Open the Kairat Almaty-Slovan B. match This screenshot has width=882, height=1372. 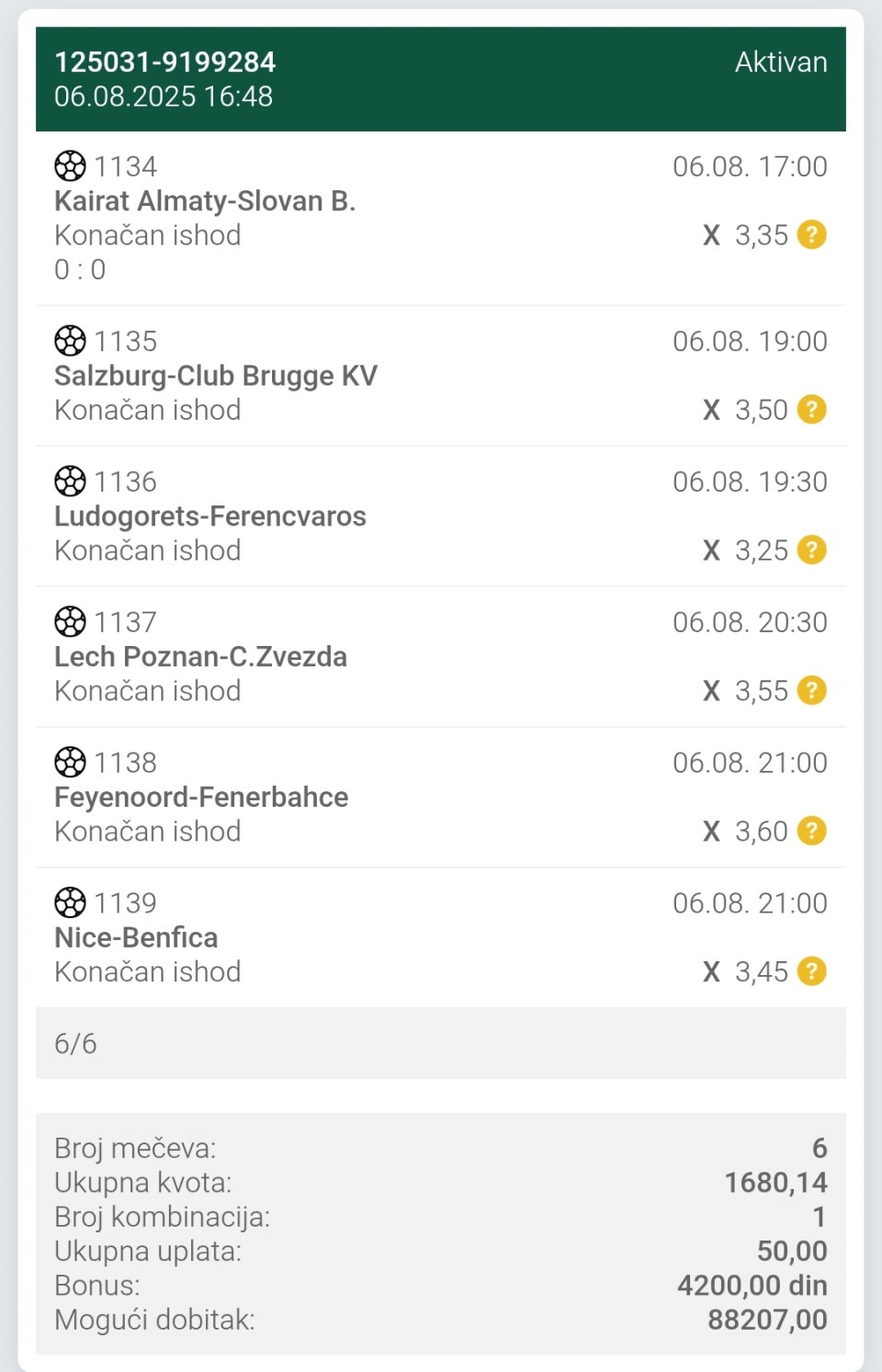[x=205, y=201]
